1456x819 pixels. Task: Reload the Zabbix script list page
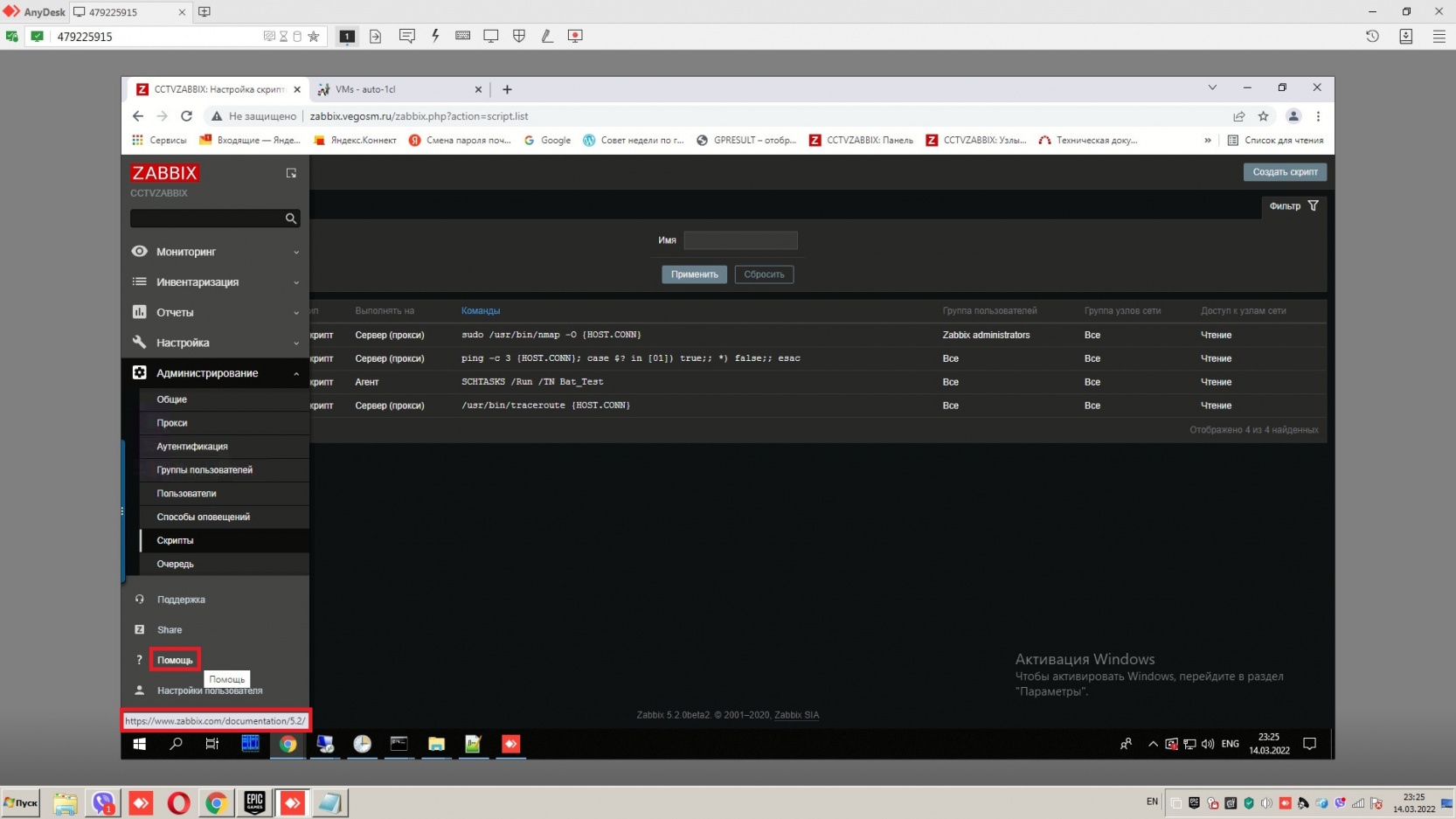pos(186,116)
